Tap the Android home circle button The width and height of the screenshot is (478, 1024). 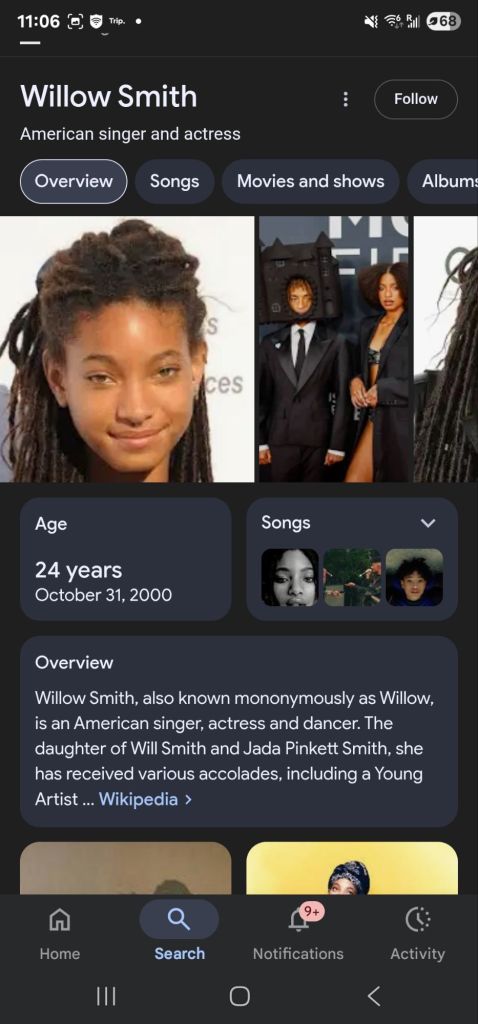pyautogui.click(x=239, y=996)
